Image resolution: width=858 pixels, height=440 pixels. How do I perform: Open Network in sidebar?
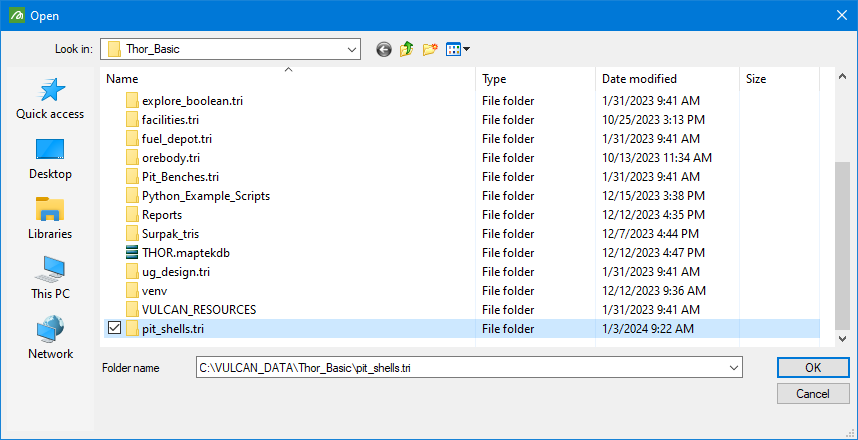50,338
